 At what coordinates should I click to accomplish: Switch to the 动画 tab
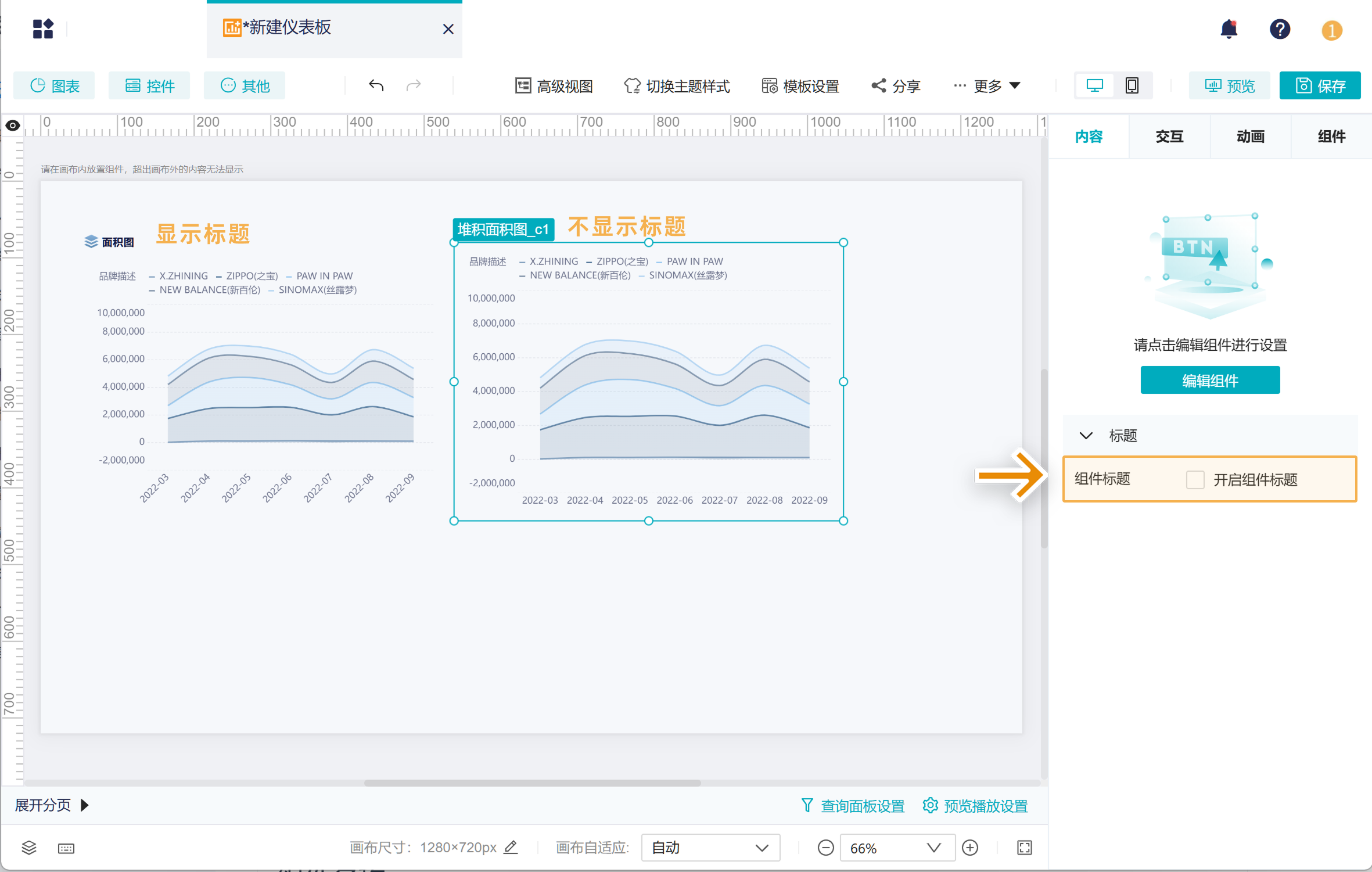point(1250,137)
